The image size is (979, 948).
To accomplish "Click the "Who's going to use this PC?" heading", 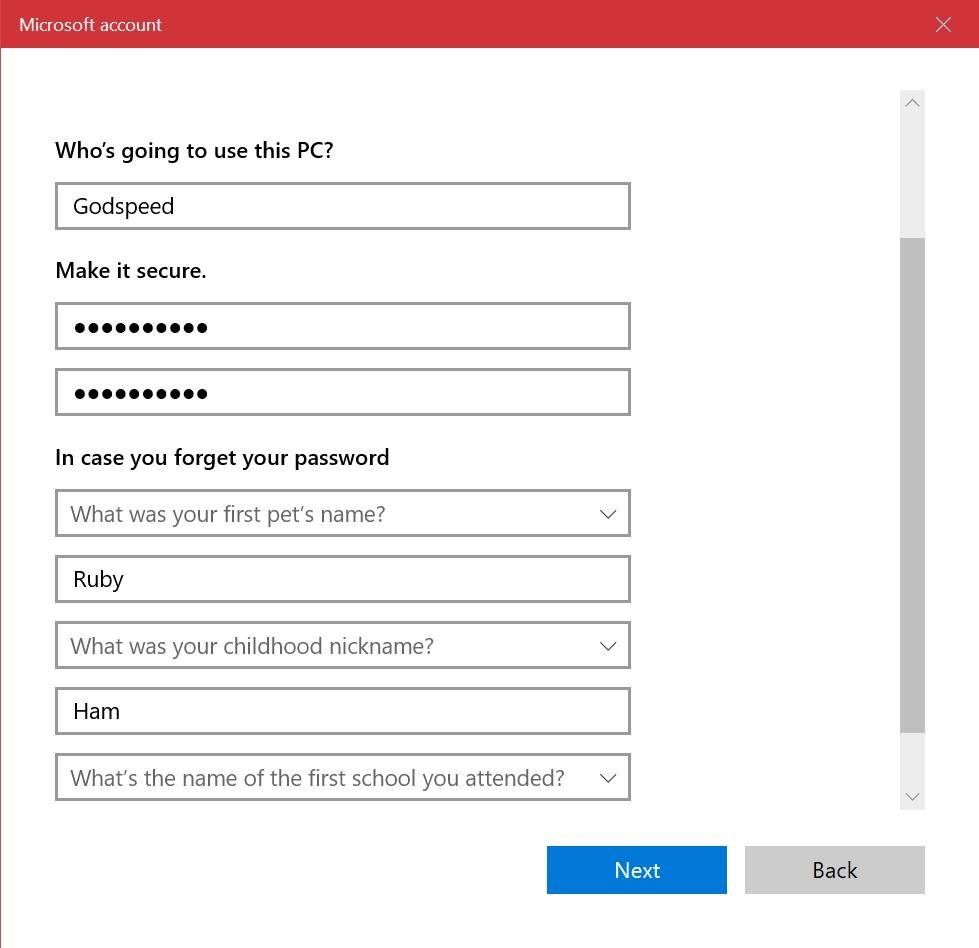I will click(x=194, y=150).
